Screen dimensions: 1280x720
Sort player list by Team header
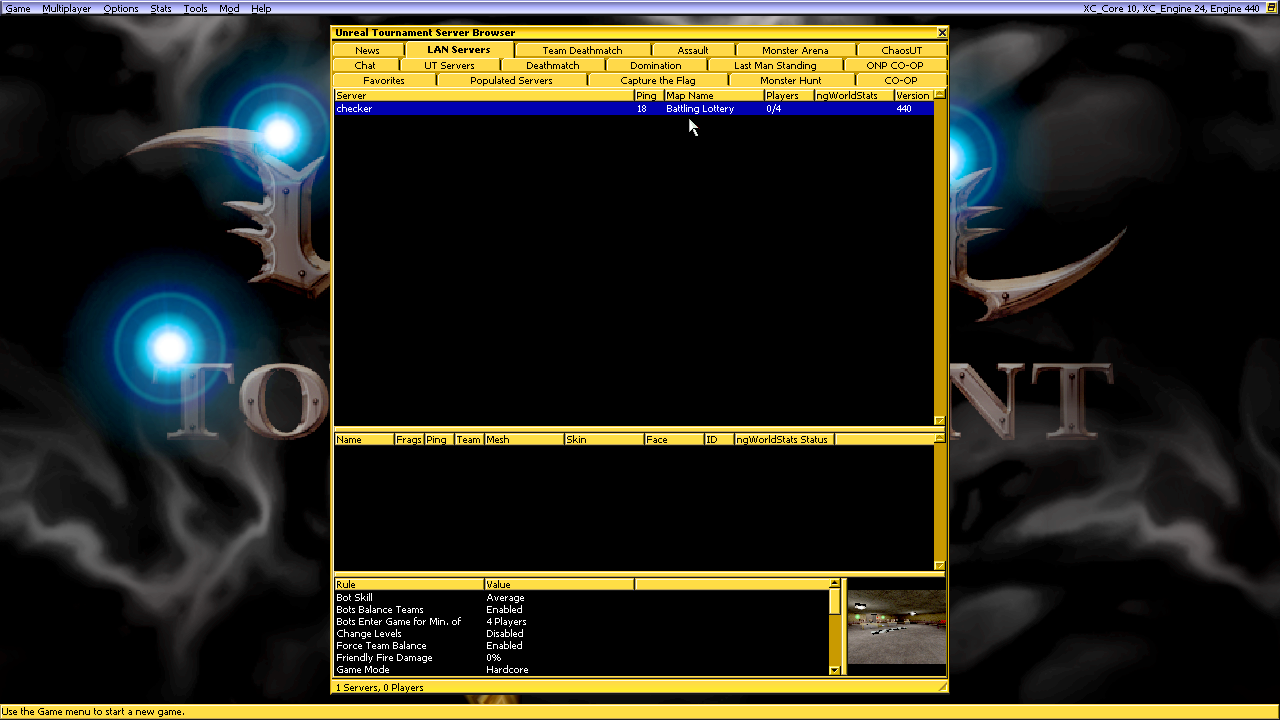tap(469, 439)
